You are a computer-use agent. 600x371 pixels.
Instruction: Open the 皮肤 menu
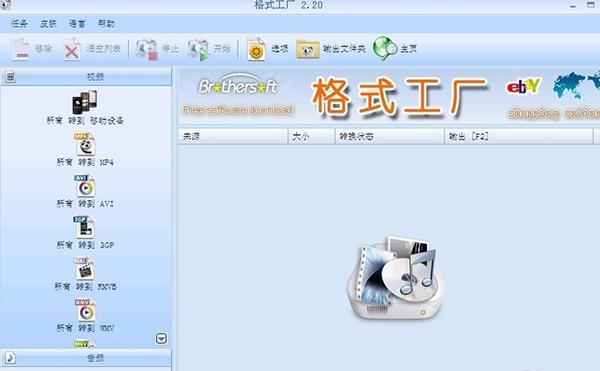(48, 24)
